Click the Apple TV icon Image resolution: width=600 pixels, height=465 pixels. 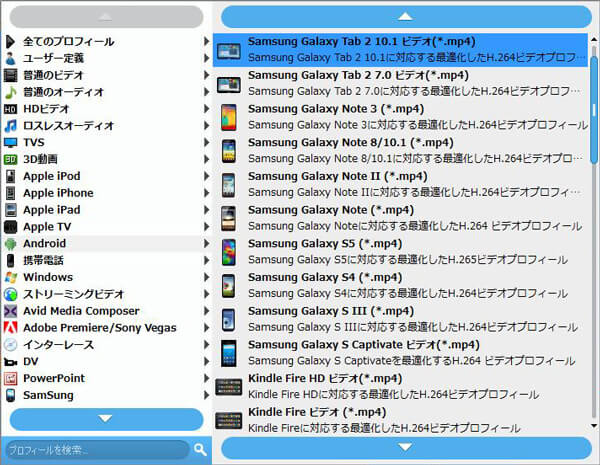coord(10,227)
